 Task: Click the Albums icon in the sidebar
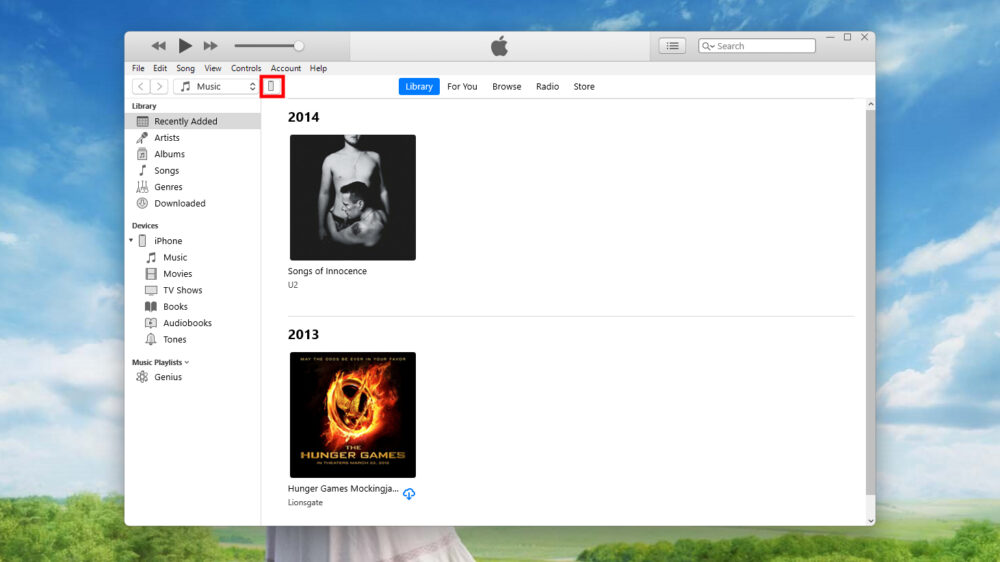(142, 154)
